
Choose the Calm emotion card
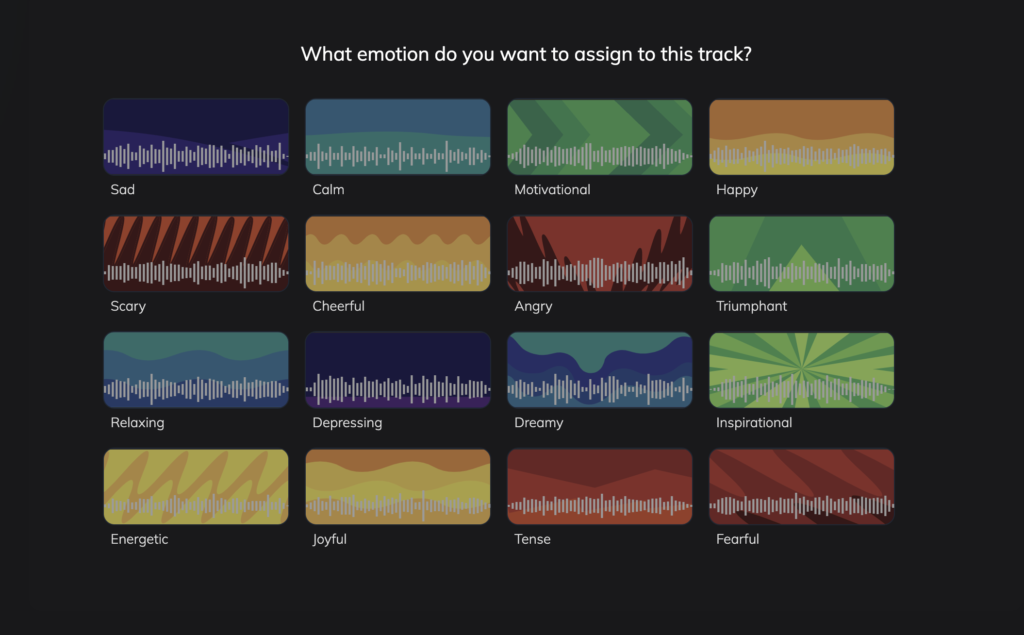pyautogui.click(x=398, y=137)
